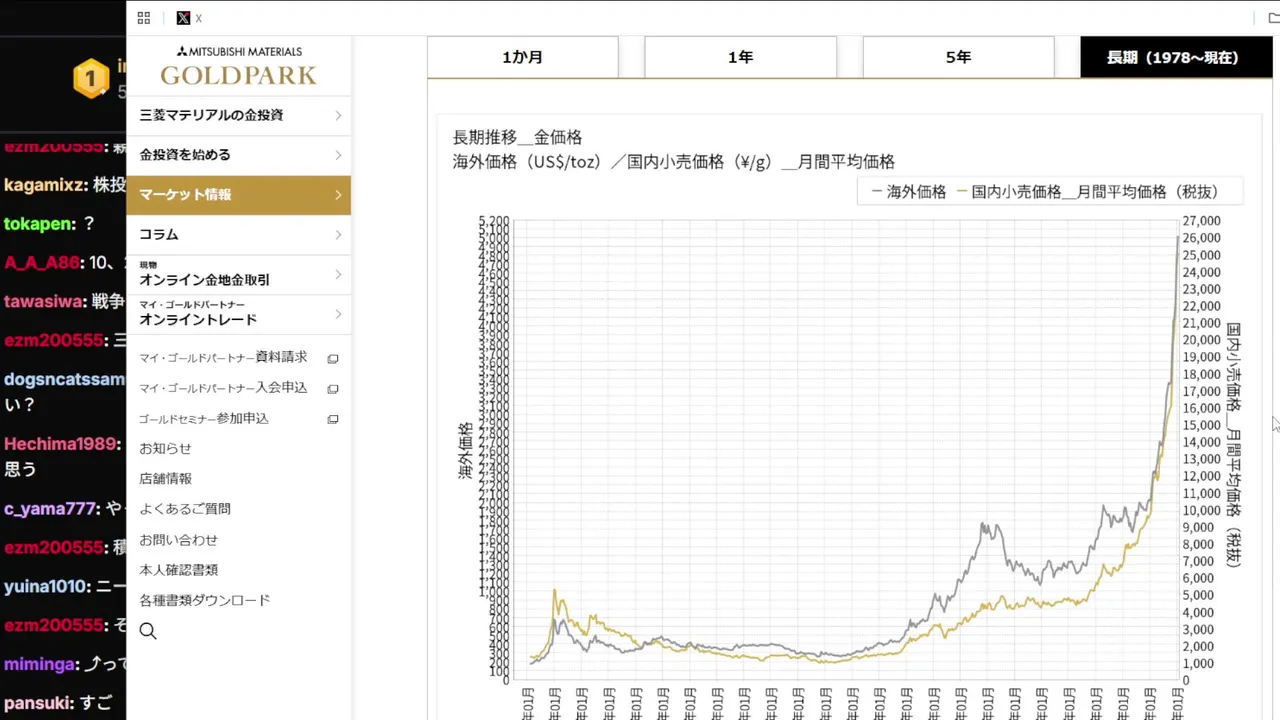The width and height of the screenshot is (1280, 720).
Task: Expand 金投資を始める menu chevron
Action: click(x=338, y=155)
